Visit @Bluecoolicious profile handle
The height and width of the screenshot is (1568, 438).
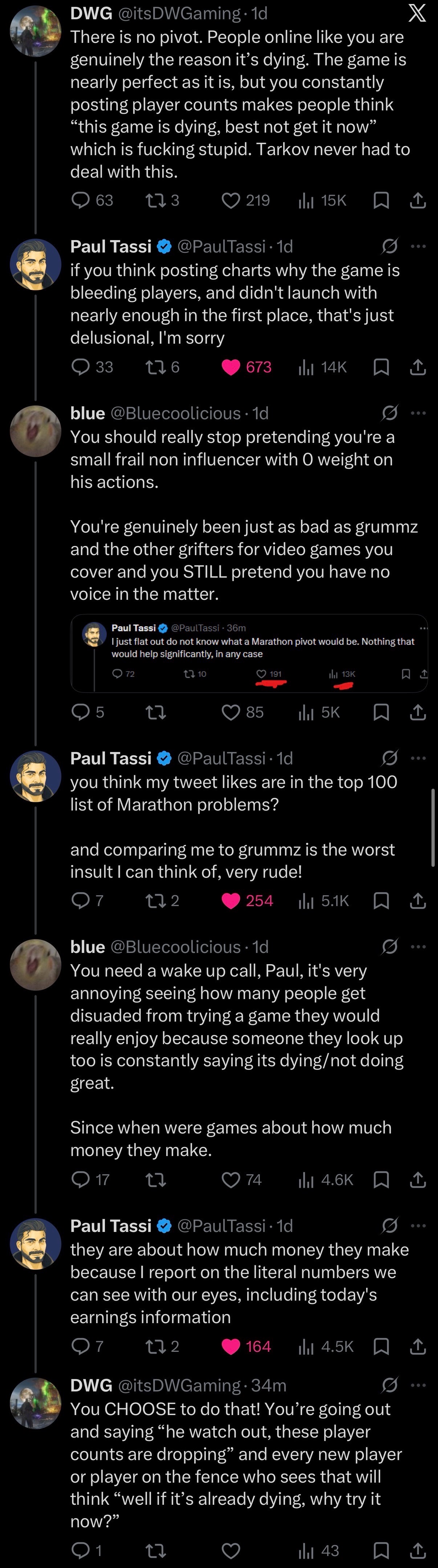(175, 413)
